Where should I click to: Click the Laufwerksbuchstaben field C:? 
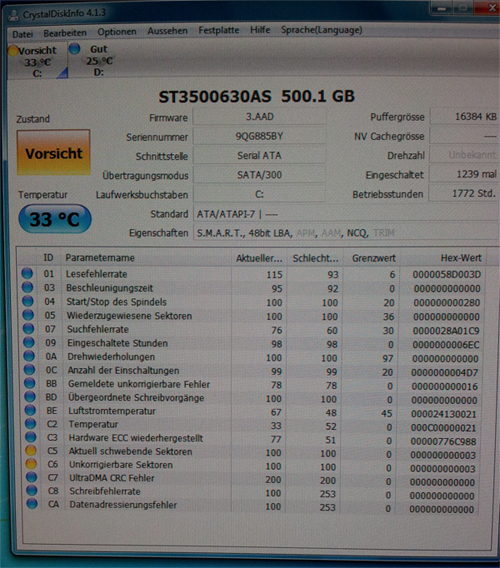click(x=259, y=194)
